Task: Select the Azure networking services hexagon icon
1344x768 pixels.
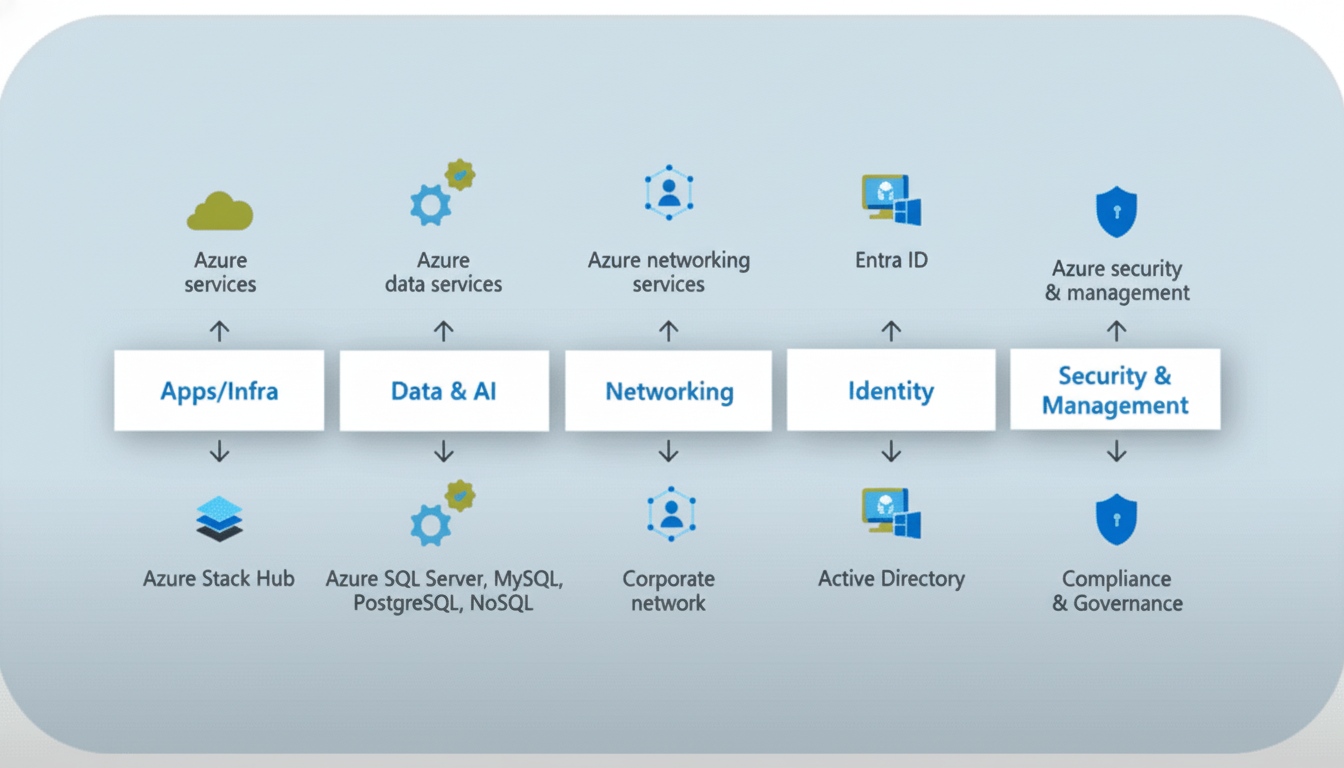Action: 669,193
